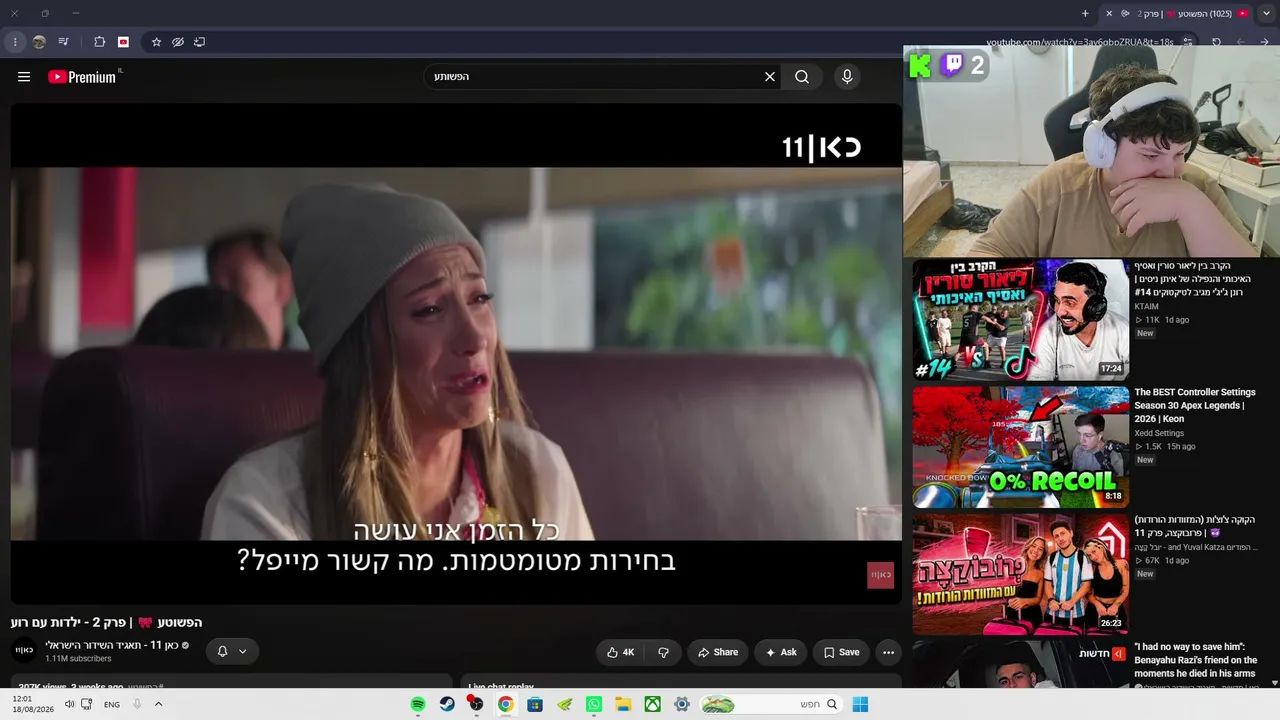The image size is (1280, 720).
Task: Go forward using the arrow by reload
Action: coord(1241,42)
